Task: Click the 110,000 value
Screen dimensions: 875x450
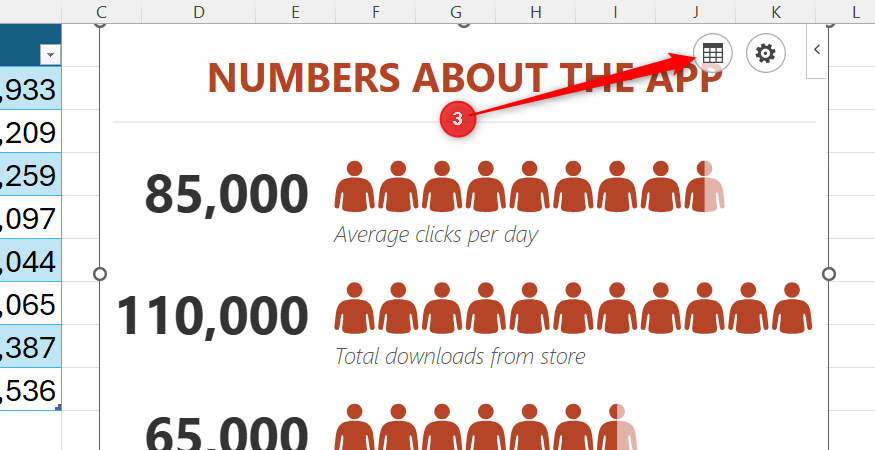Action: click(213, 316)
